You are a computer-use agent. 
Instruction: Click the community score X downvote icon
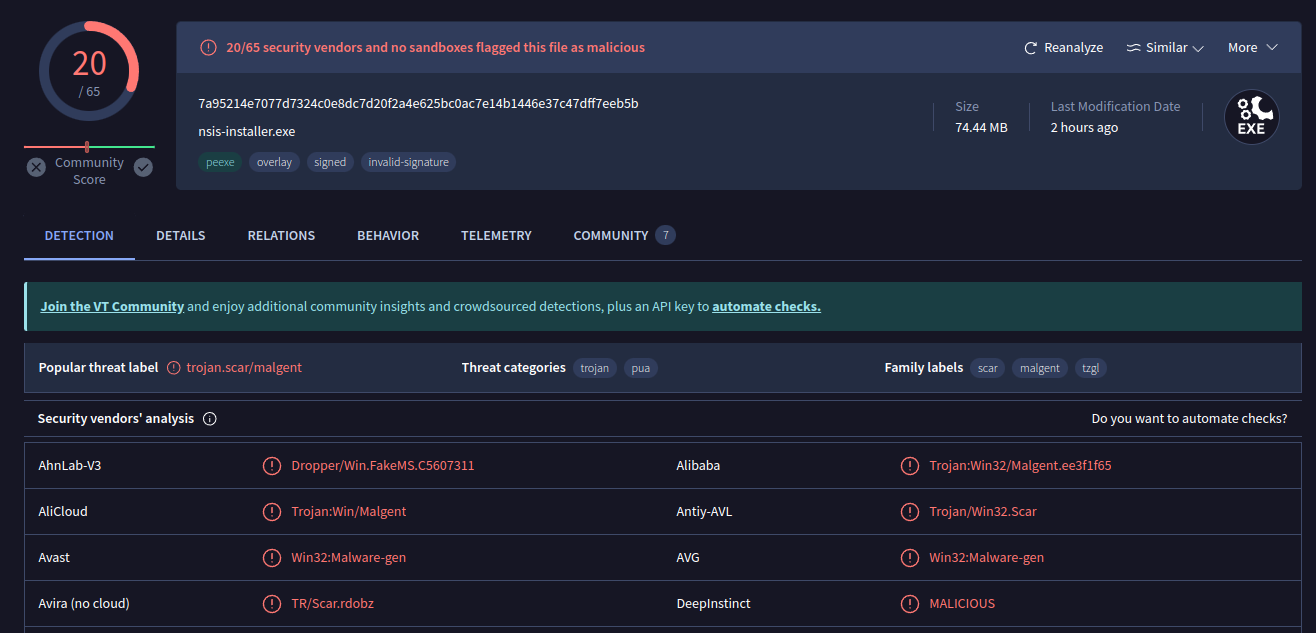(36, 167)
